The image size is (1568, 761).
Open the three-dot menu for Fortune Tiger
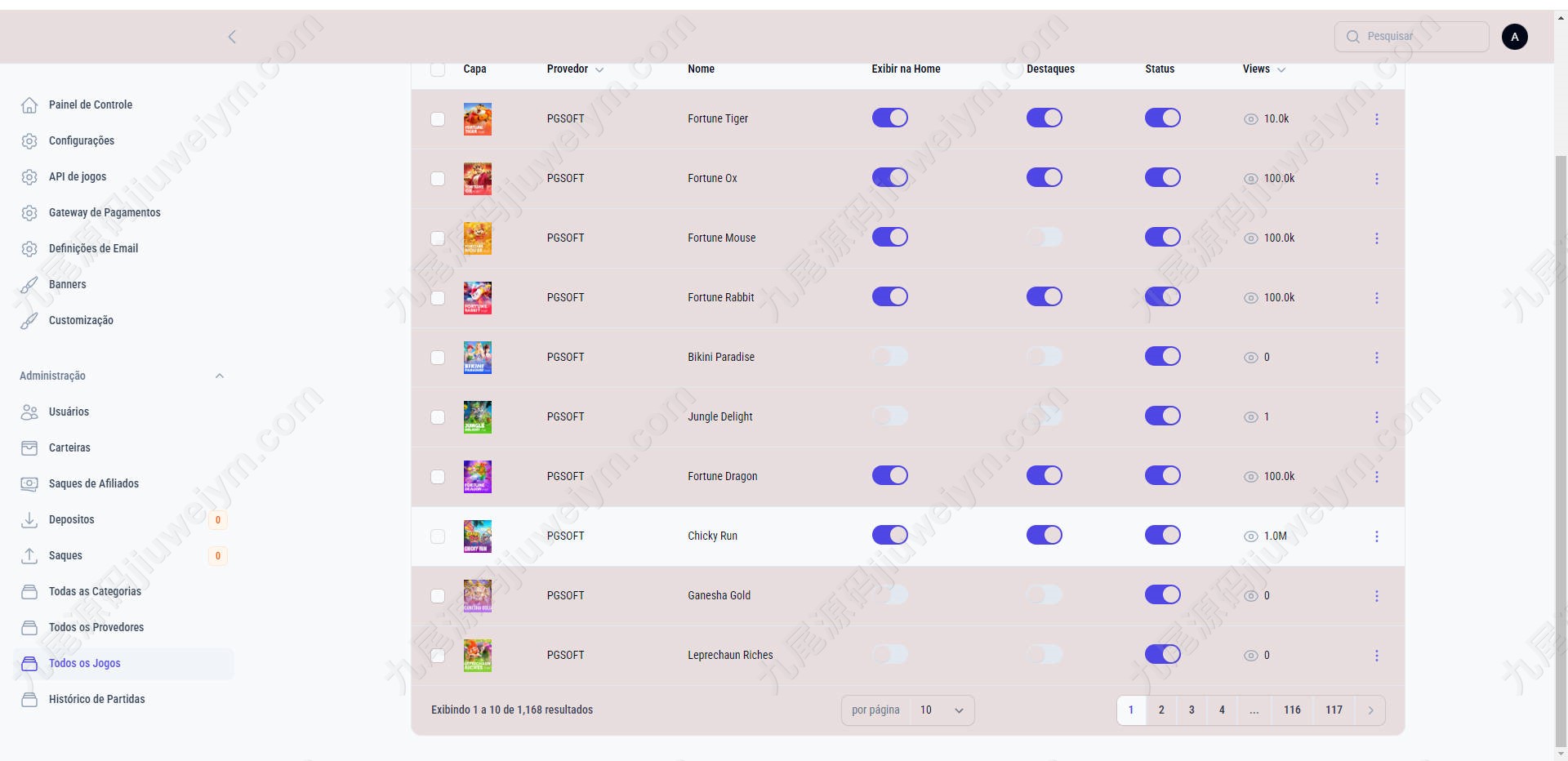click(1377, 119)
